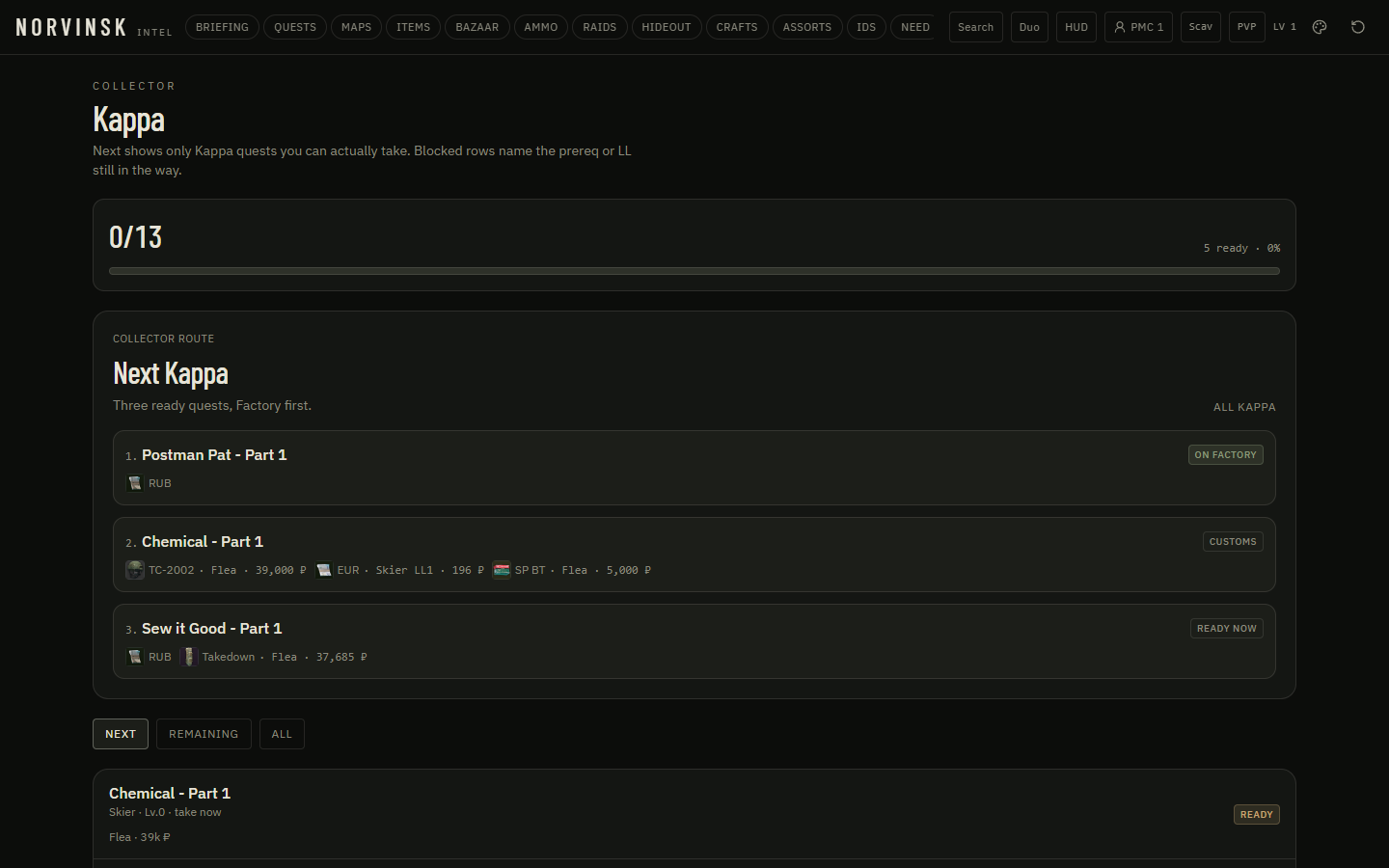Open the Search button
This screenshot has width=1389, height=868.
pyautogui.click(x=976, y=27)
